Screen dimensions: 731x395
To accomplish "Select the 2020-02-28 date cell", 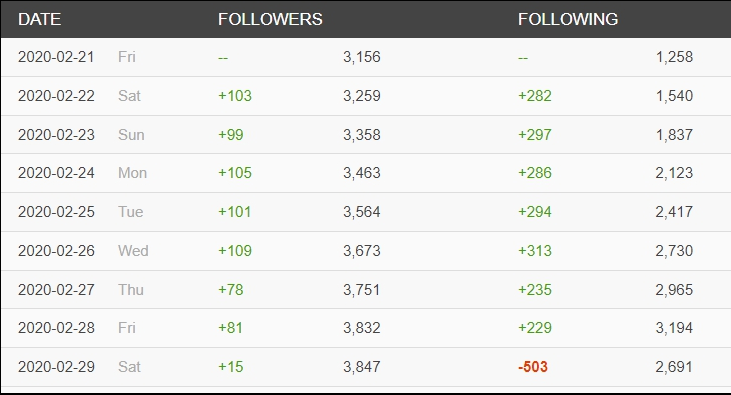I will click(56, 328).
